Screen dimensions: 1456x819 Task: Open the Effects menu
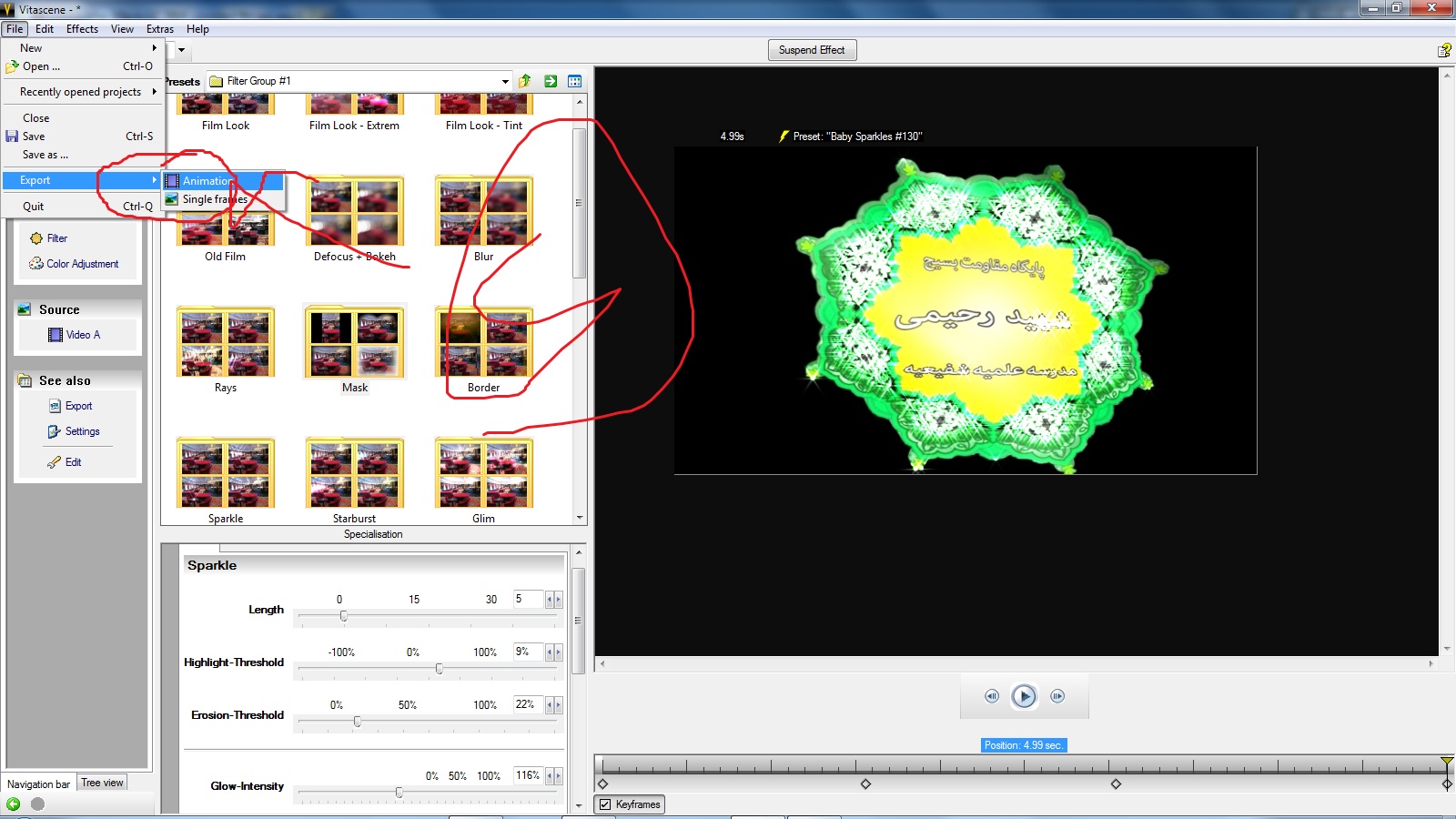(82, 29)
